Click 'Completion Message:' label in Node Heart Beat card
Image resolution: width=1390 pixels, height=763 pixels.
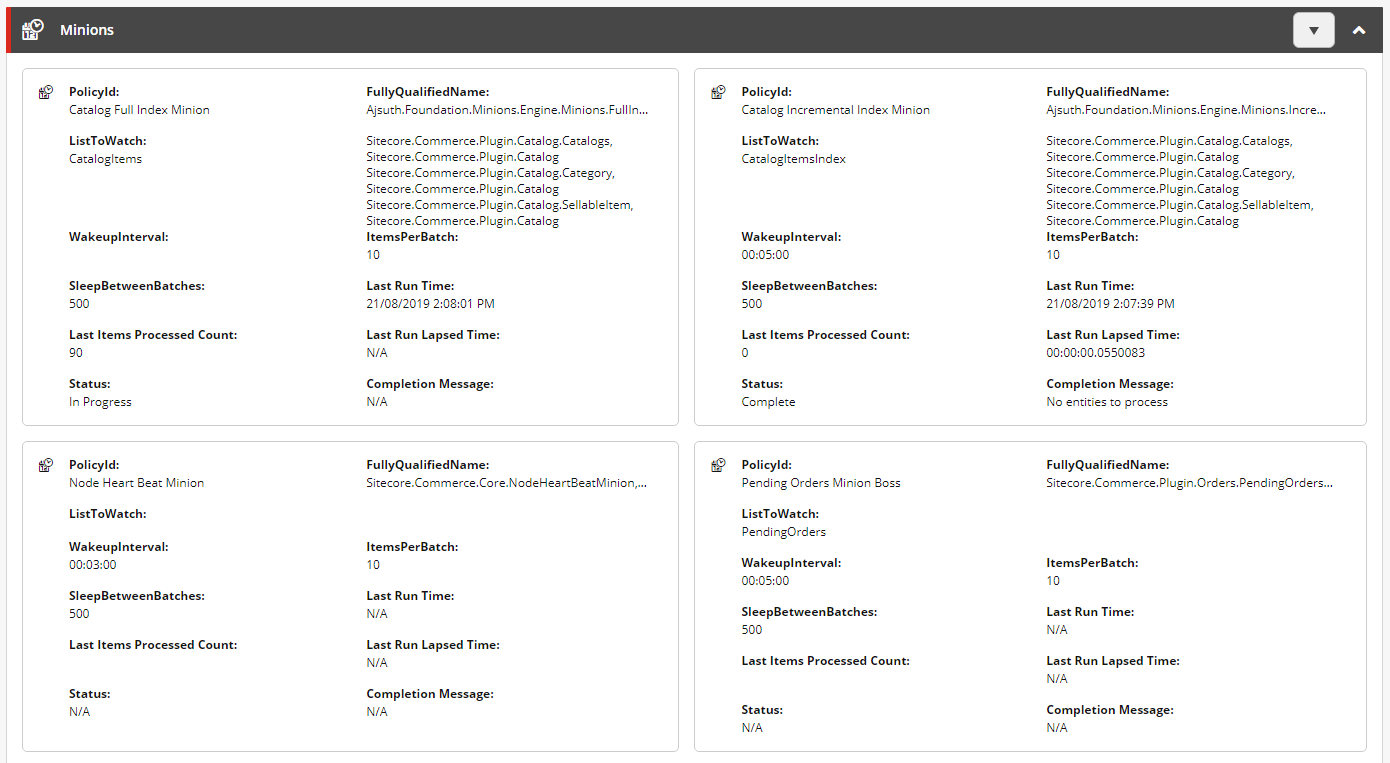click(430, 694)
